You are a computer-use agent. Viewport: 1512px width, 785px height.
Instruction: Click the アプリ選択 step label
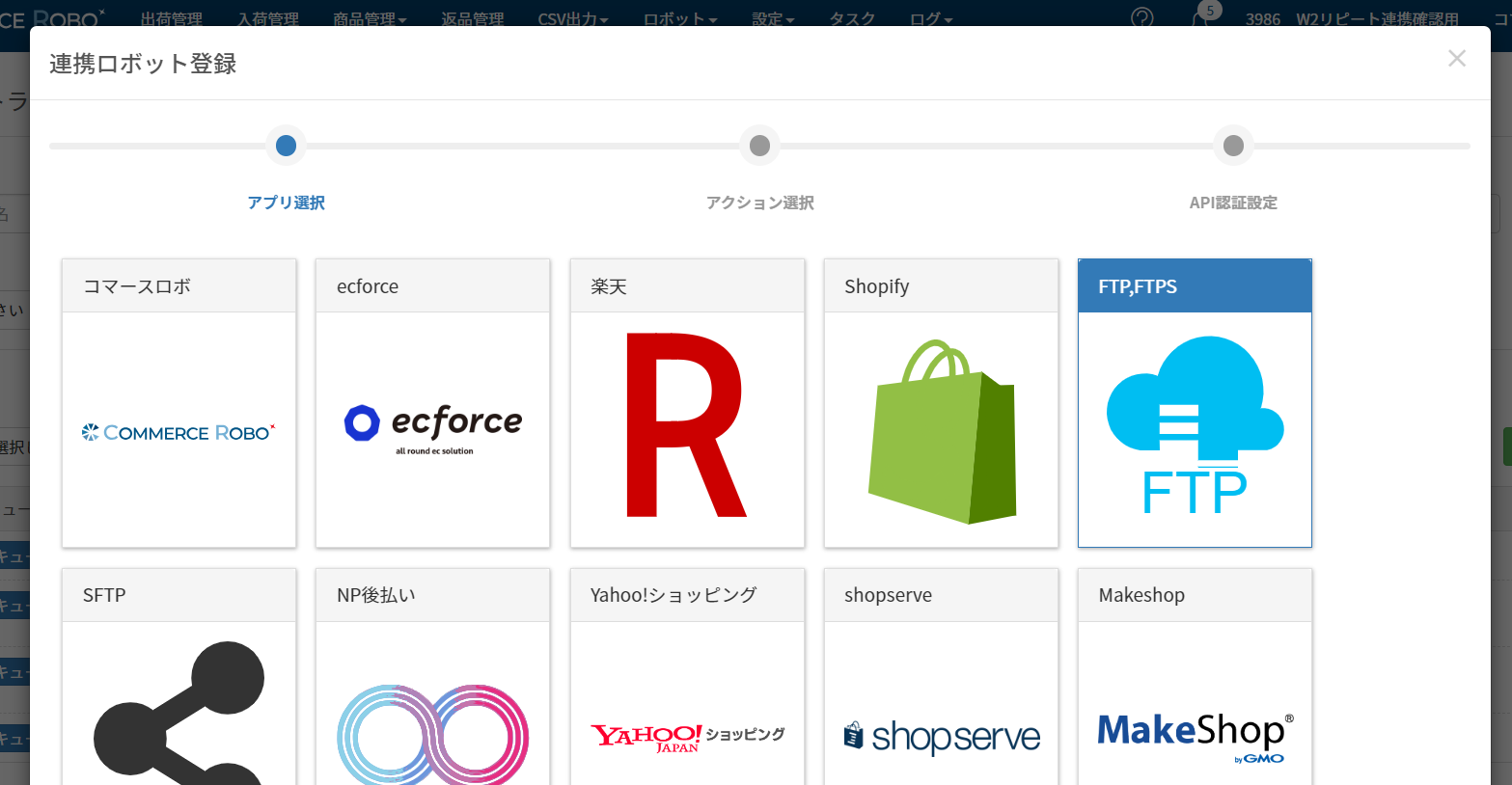click(x=286, y=203)
